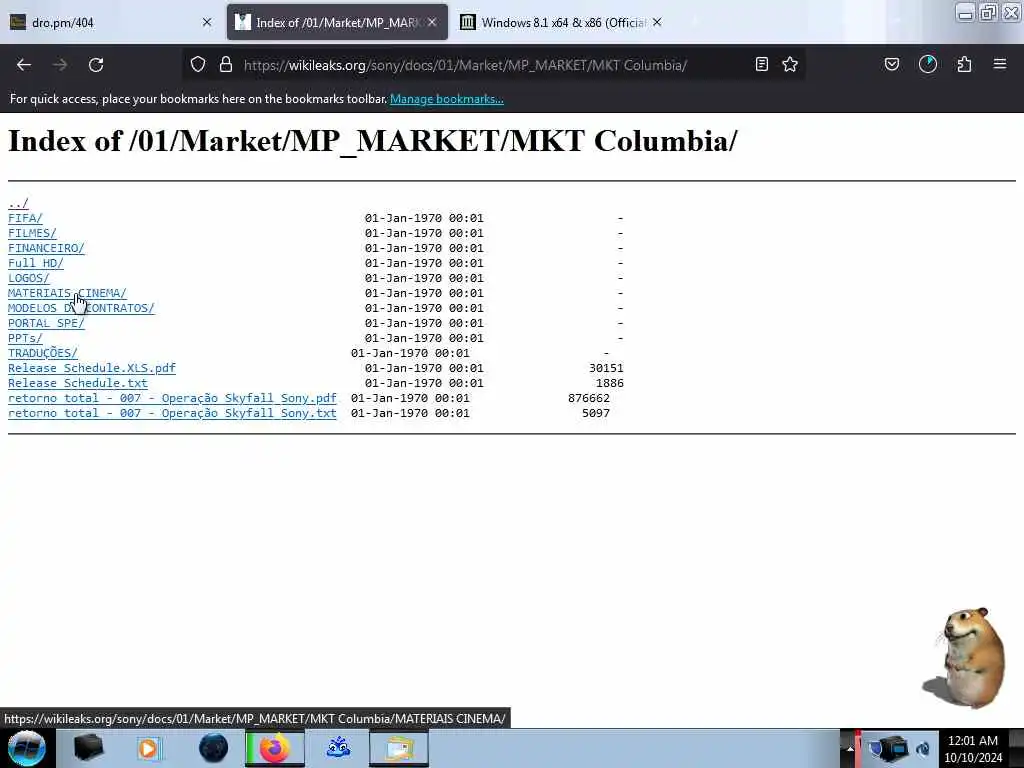Switch to Firefox in the taskbar
This screenshot has height=768, width=1024.
pos(275,748)
